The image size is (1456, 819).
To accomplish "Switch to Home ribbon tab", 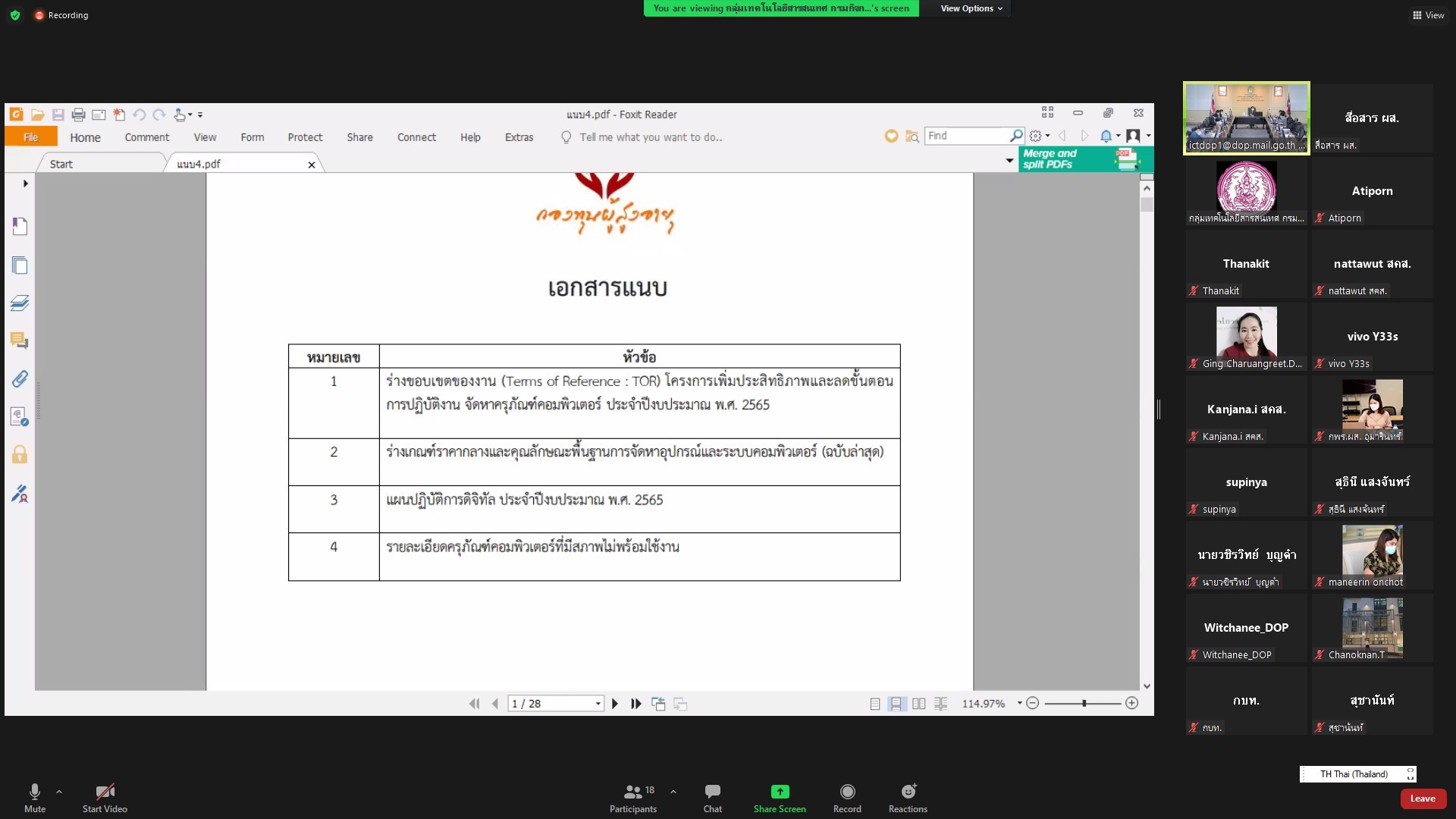I will pyautogui.click(x=85, y=137).
